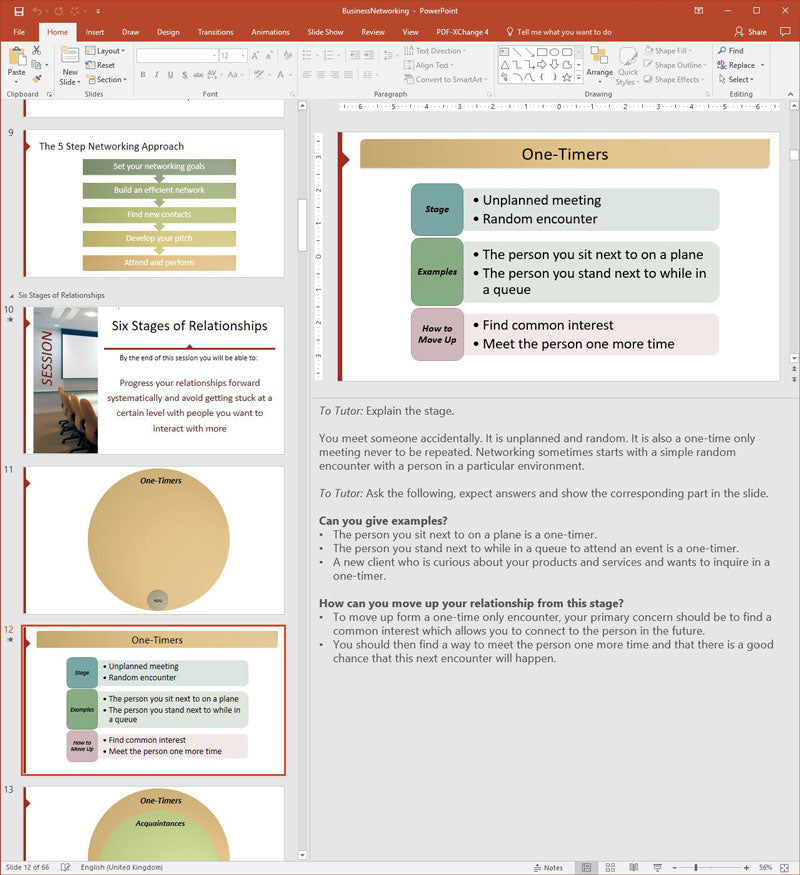Clear all formatting in Font group
The width and height of the screenshot is (800, 875).
[x=288, y=56]
